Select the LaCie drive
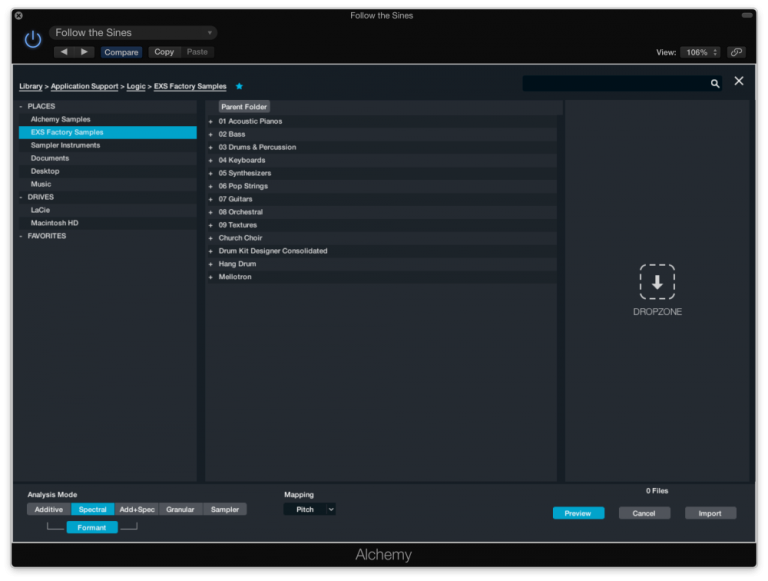 pos(108,210)
